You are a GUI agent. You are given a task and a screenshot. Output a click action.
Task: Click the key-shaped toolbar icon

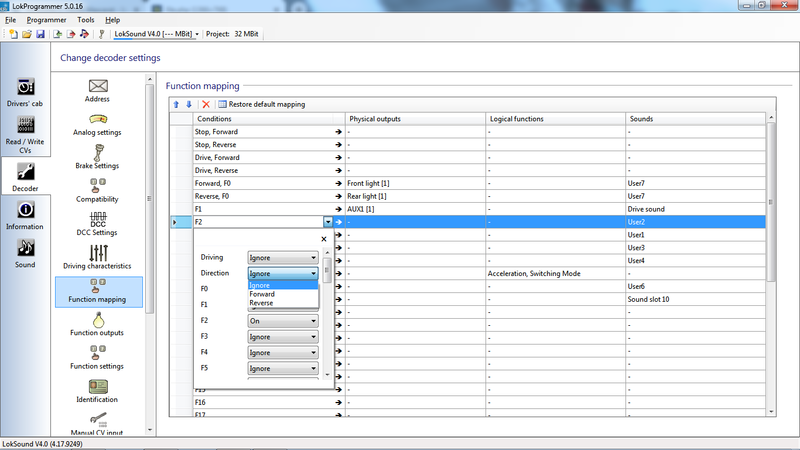coord(102,34)
